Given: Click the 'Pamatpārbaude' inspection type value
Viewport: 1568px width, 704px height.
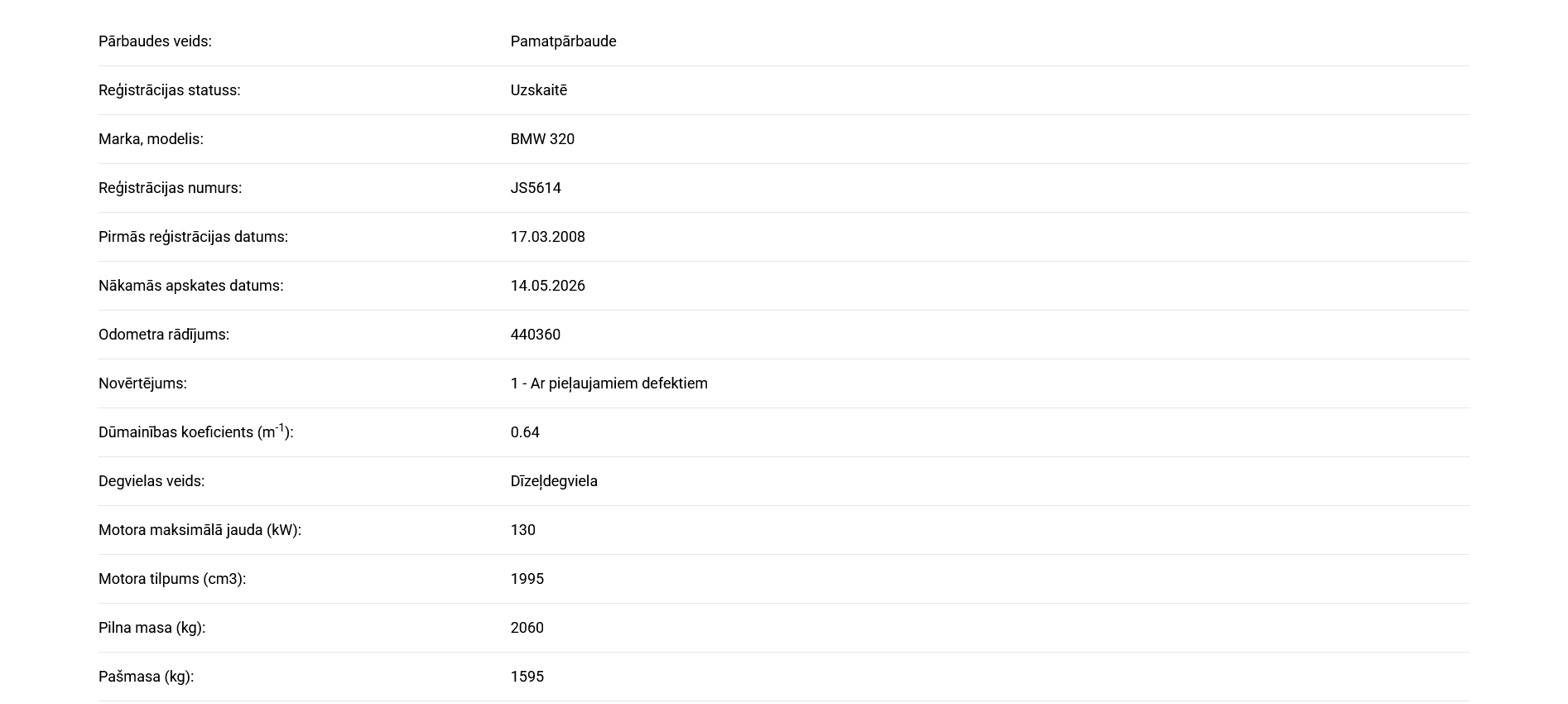Looking at the screenshot, I should pyautogui.click(x=563, y=41).
